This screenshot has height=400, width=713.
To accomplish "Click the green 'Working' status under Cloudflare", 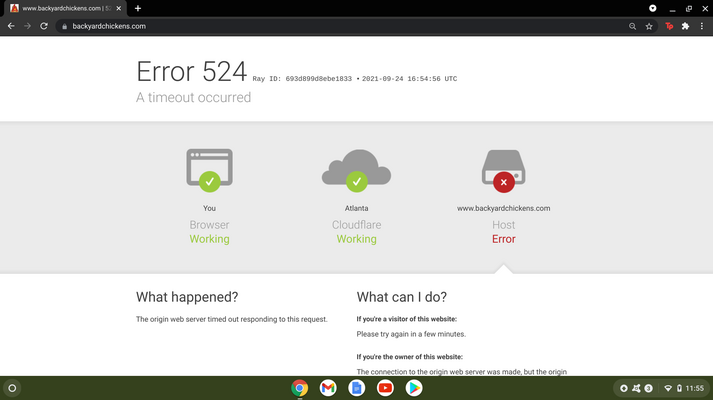I will [x=356, y=239].
